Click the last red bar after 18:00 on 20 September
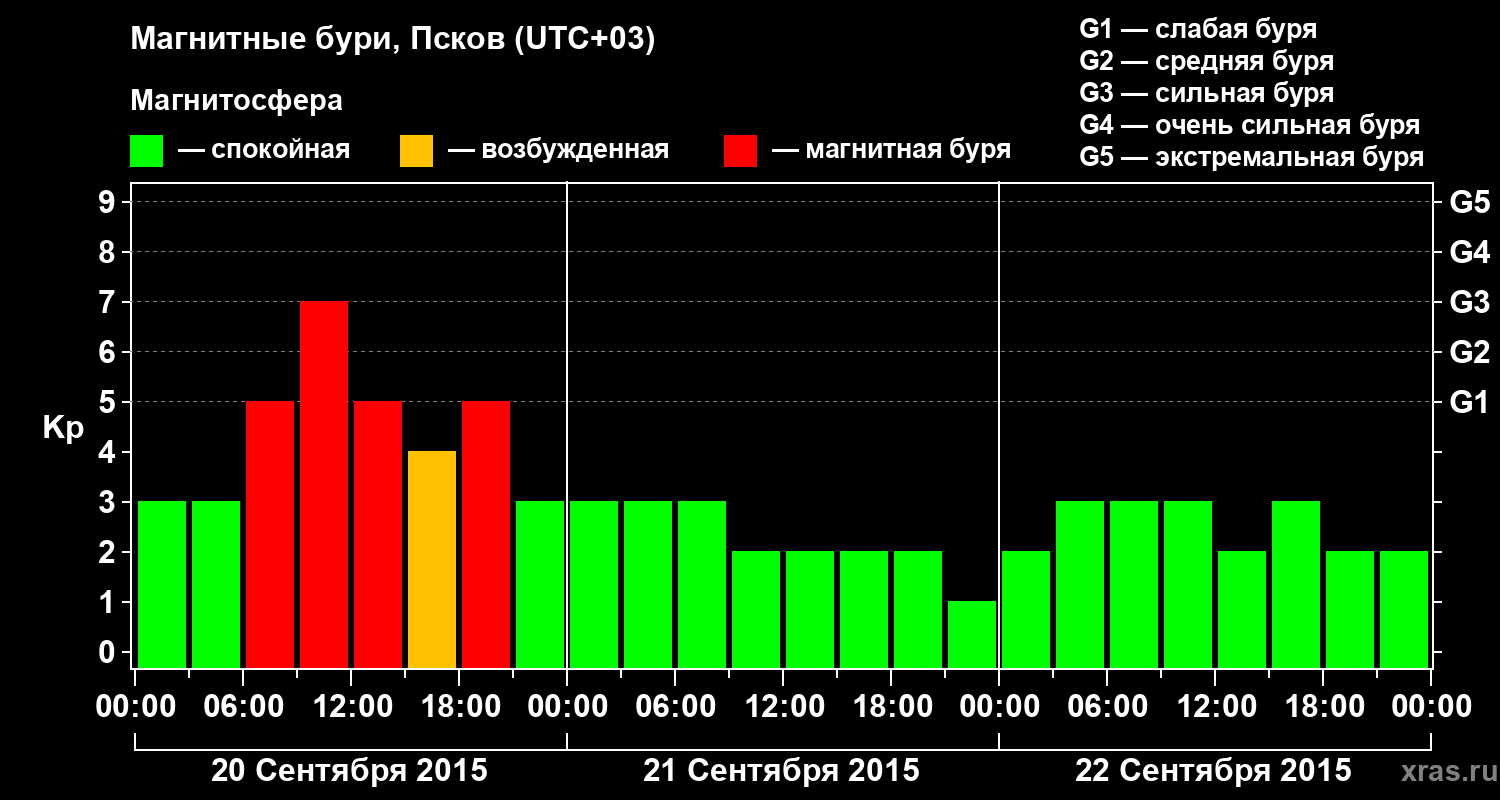 coord(486,534)
